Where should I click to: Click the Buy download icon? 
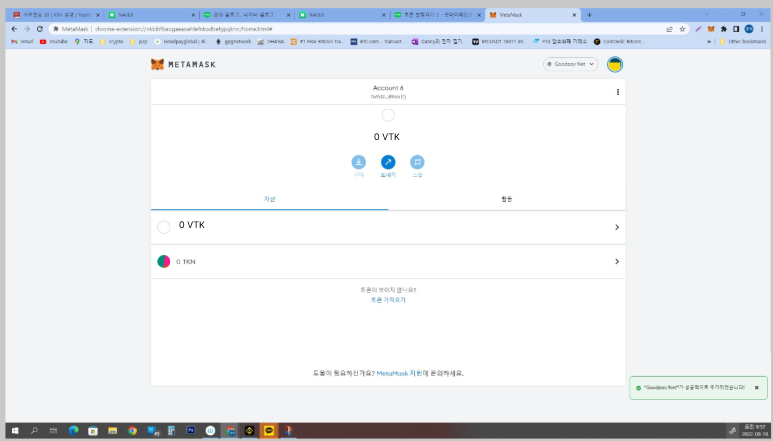[359, 162]
